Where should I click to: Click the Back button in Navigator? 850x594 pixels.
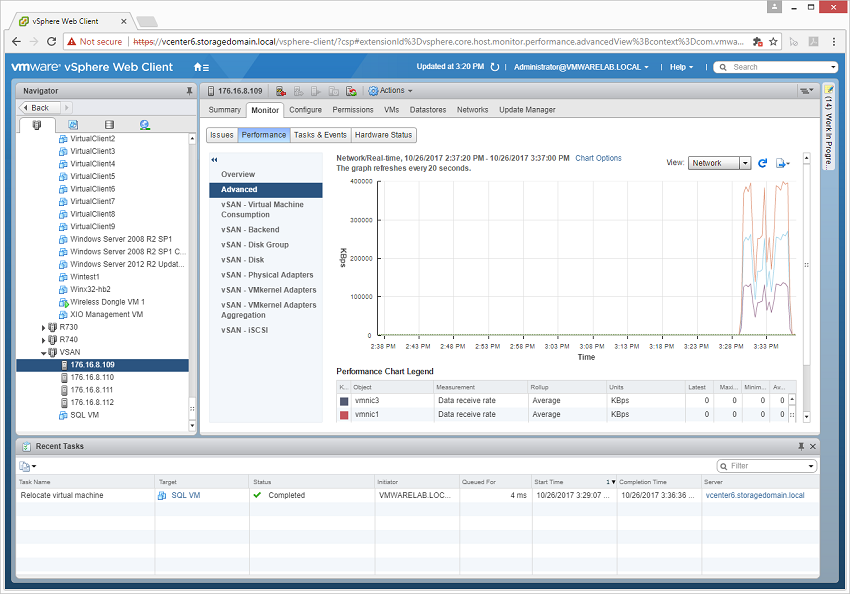click(x=40, y=108)
